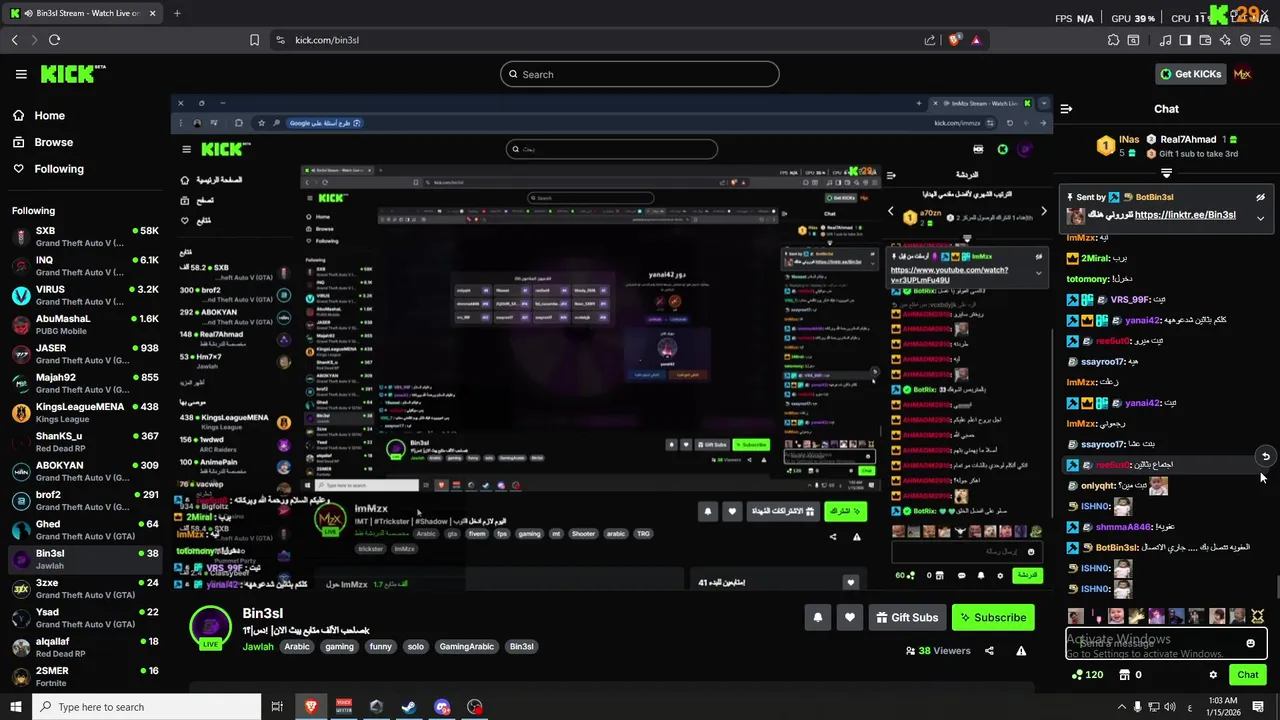The width and height of the screenshot is (1280, 720).
Task: Hide the pinned message
Action: pyautogui.click(x=1260, y=198)
